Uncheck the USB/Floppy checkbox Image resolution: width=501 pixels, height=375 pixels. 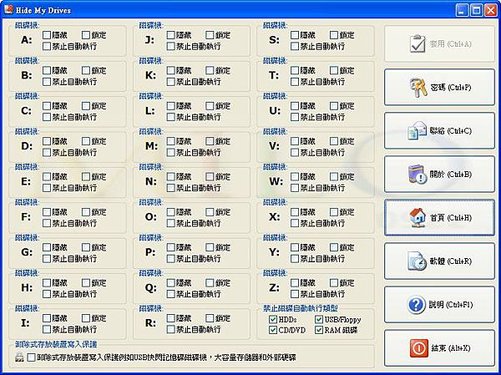coord(319,319)
